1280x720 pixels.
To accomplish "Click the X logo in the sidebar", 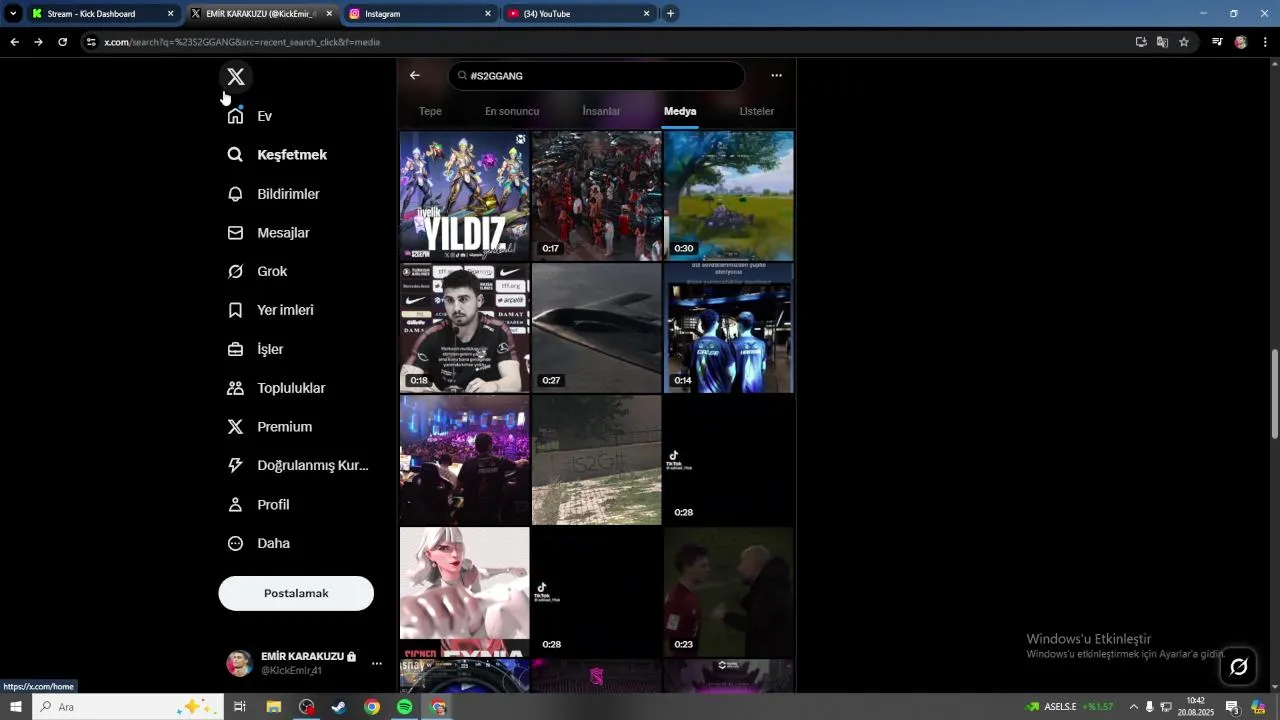I will [x=235, y=77].
